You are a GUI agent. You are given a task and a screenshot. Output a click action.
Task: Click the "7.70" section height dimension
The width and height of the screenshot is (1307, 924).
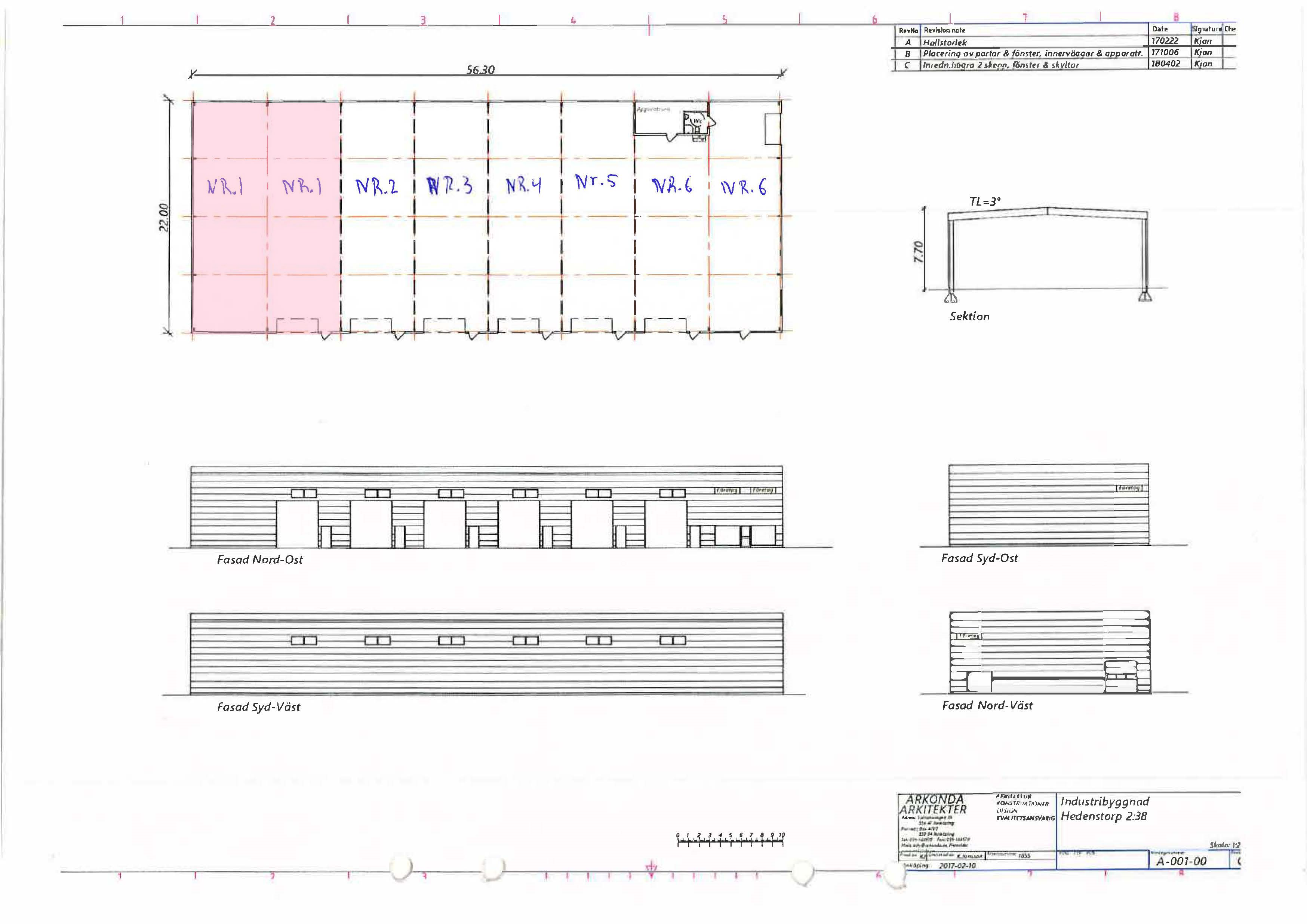(x=918, y=251)
